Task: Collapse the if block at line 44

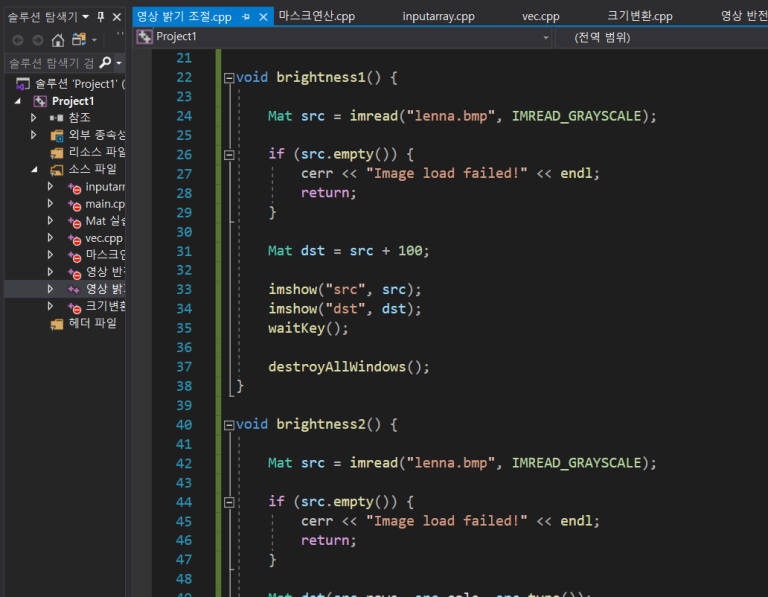Action: (229, 502)
